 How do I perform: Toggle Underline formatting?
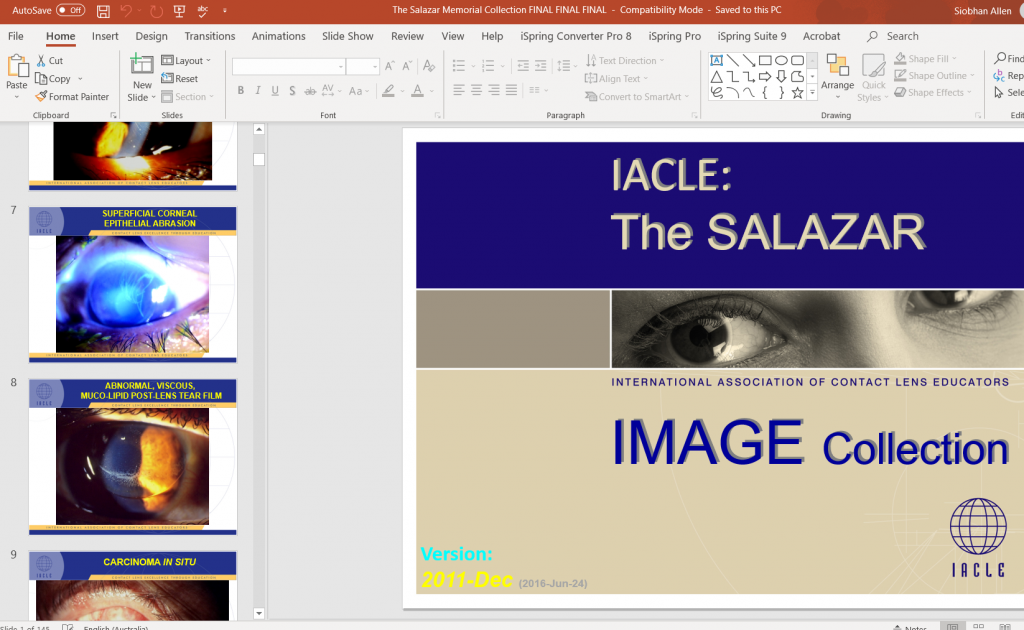275,91
